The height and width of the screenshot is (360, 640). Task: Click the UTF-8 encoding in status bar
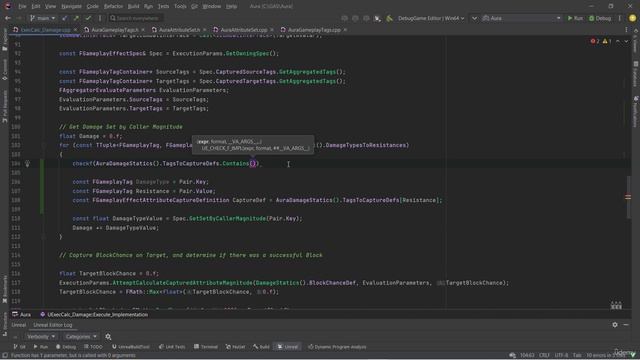(561, 355)
